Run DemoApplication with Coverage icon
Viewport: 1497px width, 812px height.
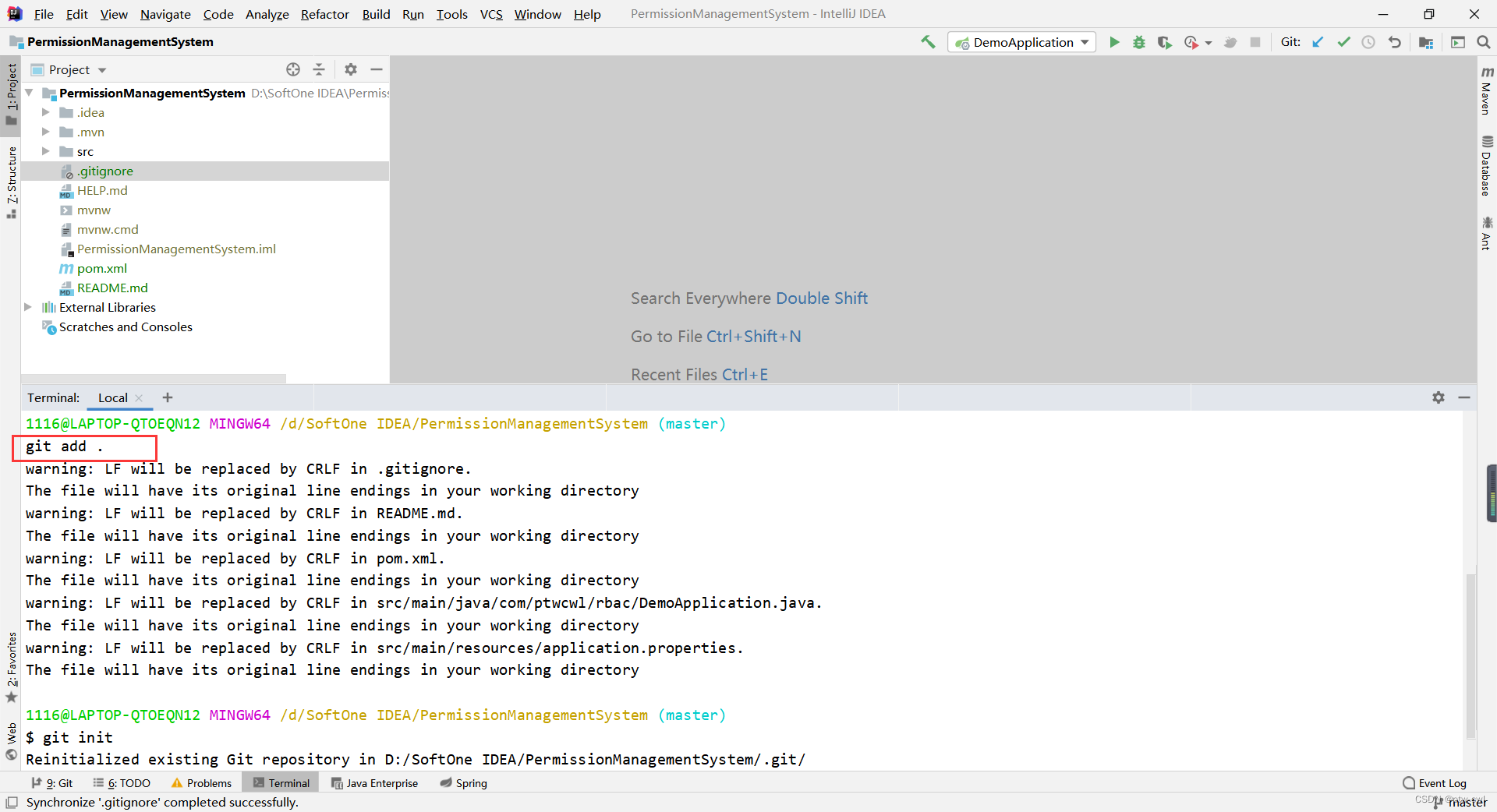pos(1164,42)
